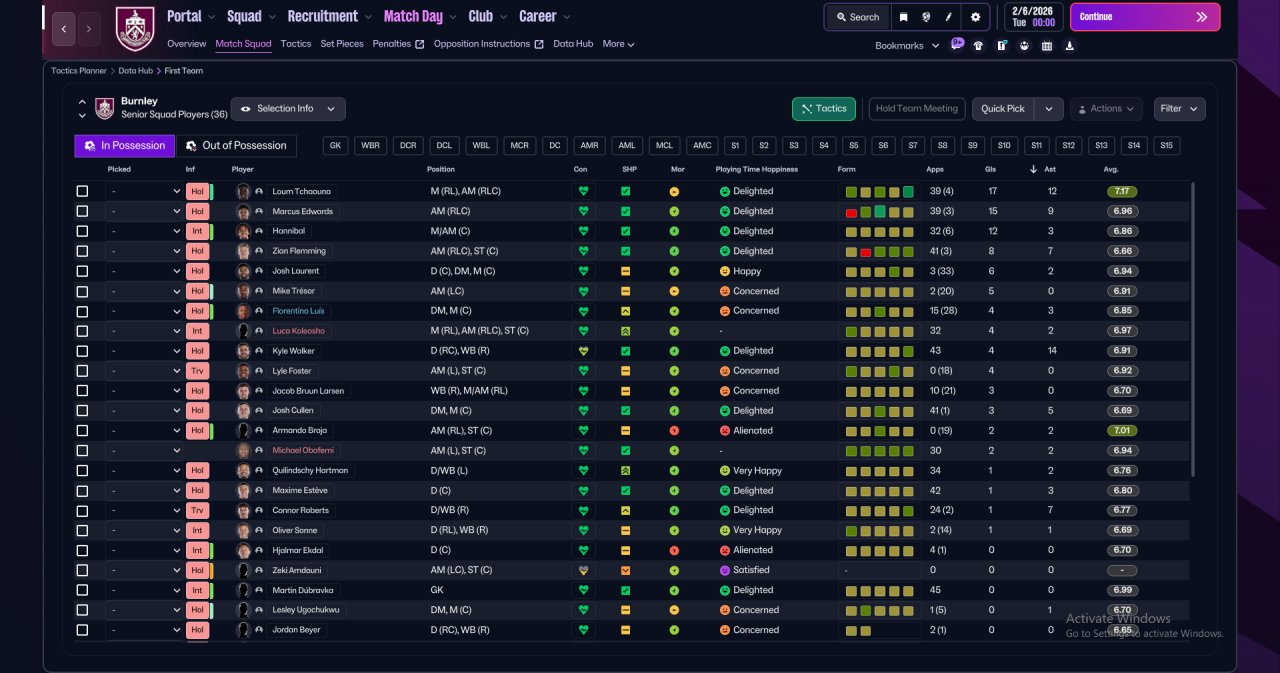1280x673 pixels.
Task: Click the pencil edit icon in top bar
Action: (949, 17)
